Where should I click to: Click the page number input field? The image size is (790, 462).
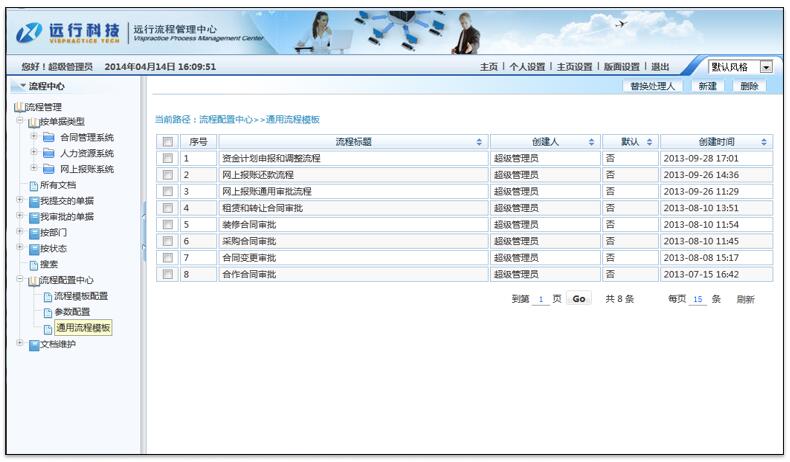[x=541, y=299]
